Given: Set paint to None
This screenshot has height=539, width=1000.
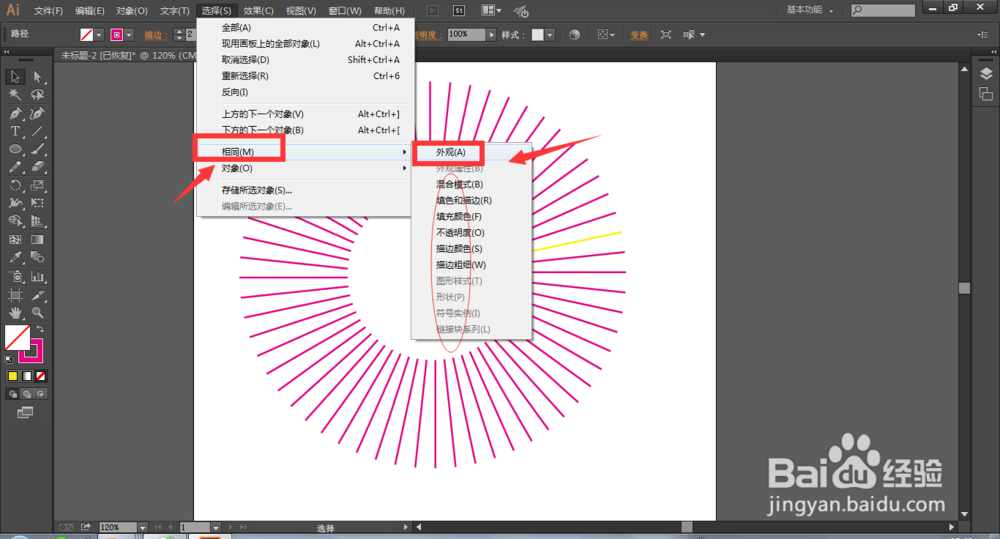Looking at the screenshot, I should click(40, 376).
